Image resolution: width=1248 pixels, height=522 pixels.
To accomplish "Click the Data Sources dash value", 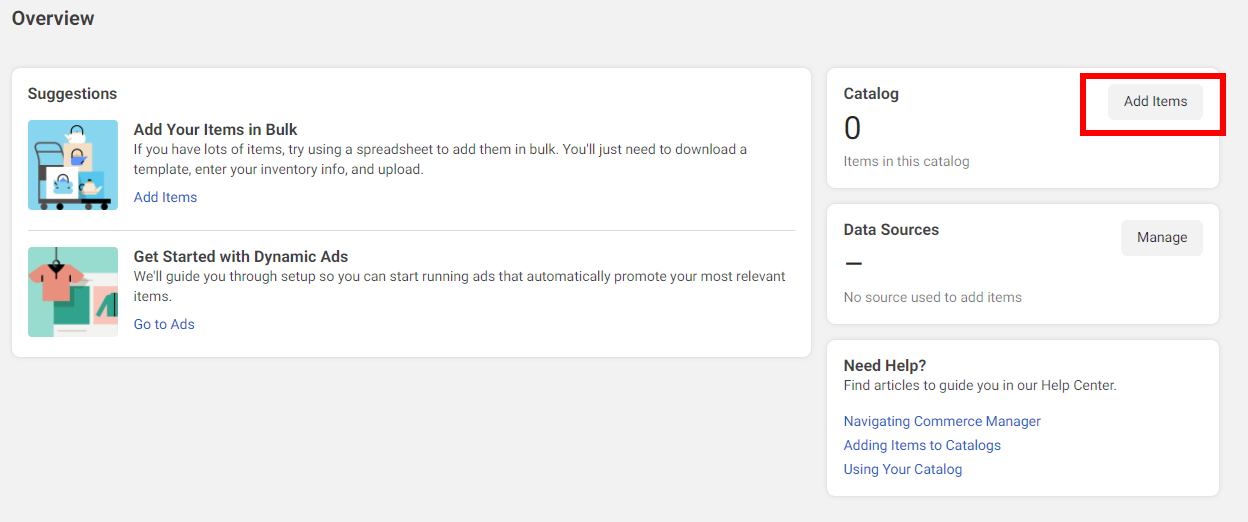I will (x=853, y=264).
